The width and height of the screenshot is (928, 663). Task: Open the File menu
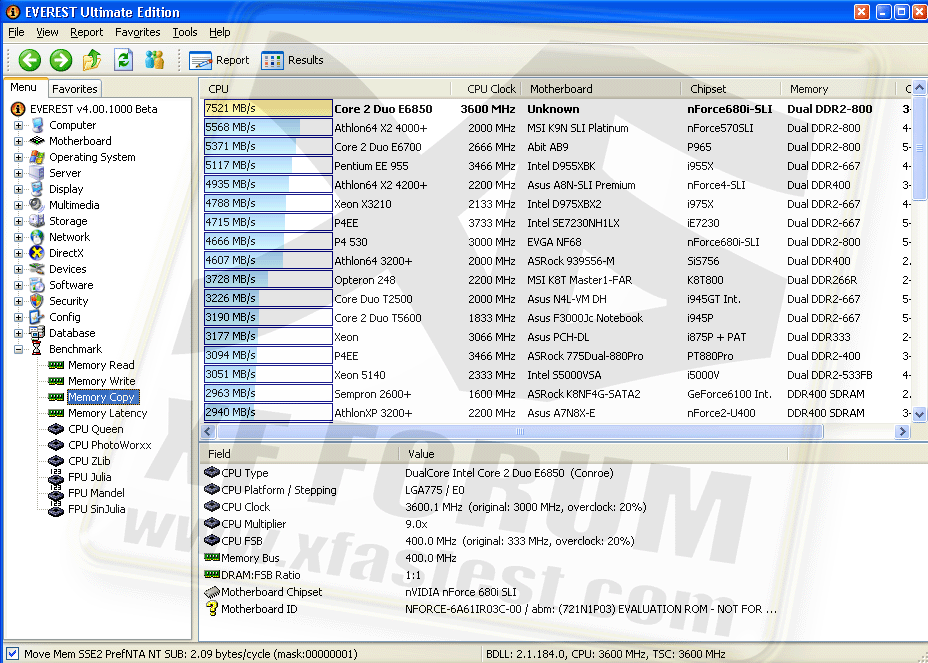[x=16, y=33]
